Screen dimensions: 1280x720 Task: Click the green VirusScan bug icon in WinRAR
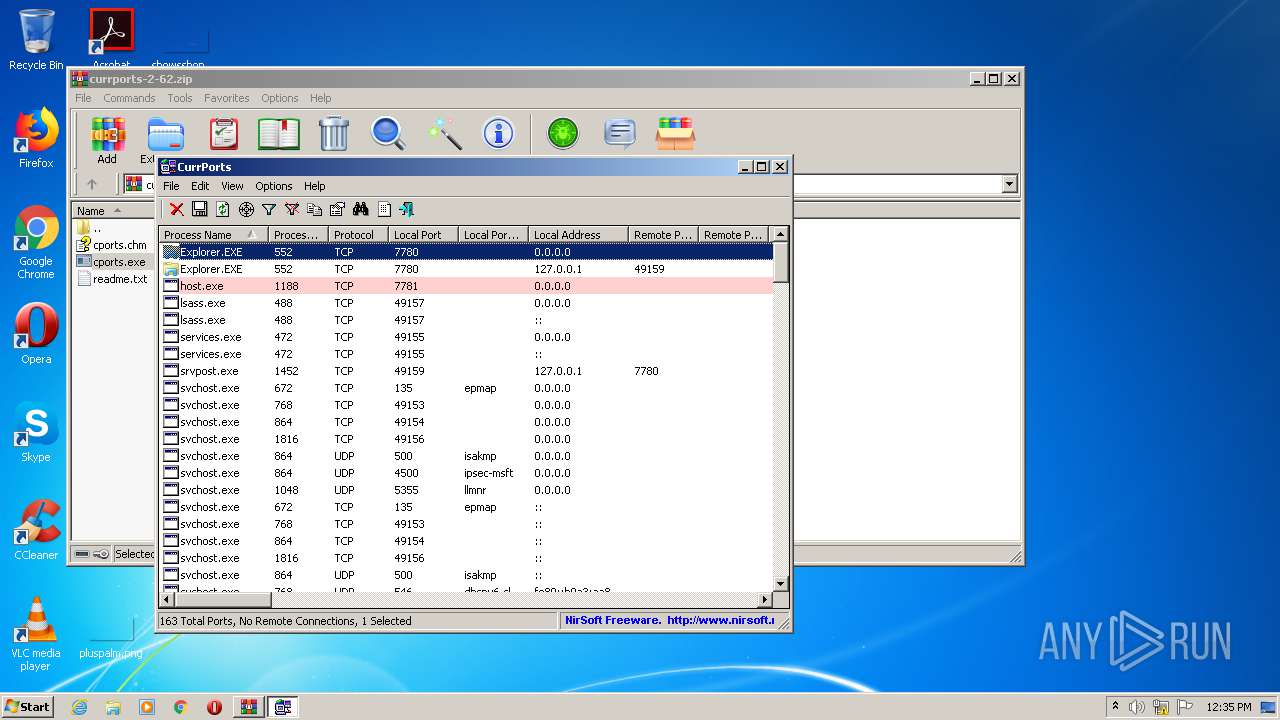tap(563, 133)
